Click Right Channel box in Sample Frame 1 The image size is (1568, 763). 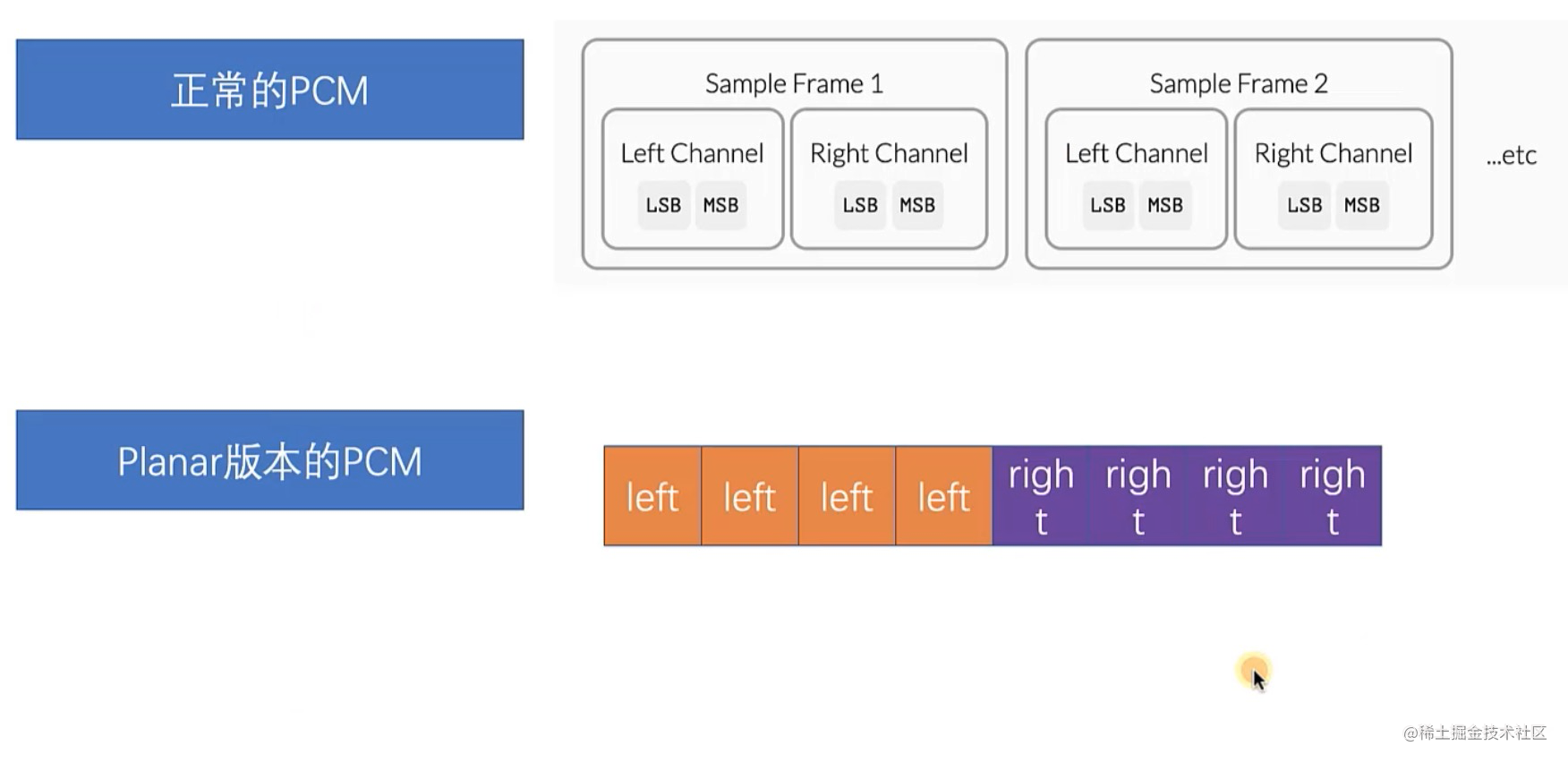pyautogui.click(x=890, y=179)
